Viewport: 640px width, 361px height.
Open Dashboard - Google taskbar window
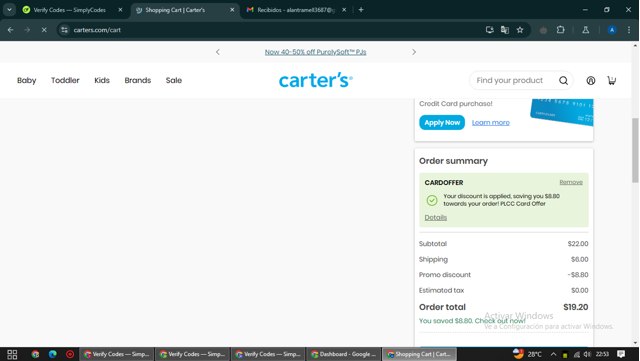(x=344, y=354)
